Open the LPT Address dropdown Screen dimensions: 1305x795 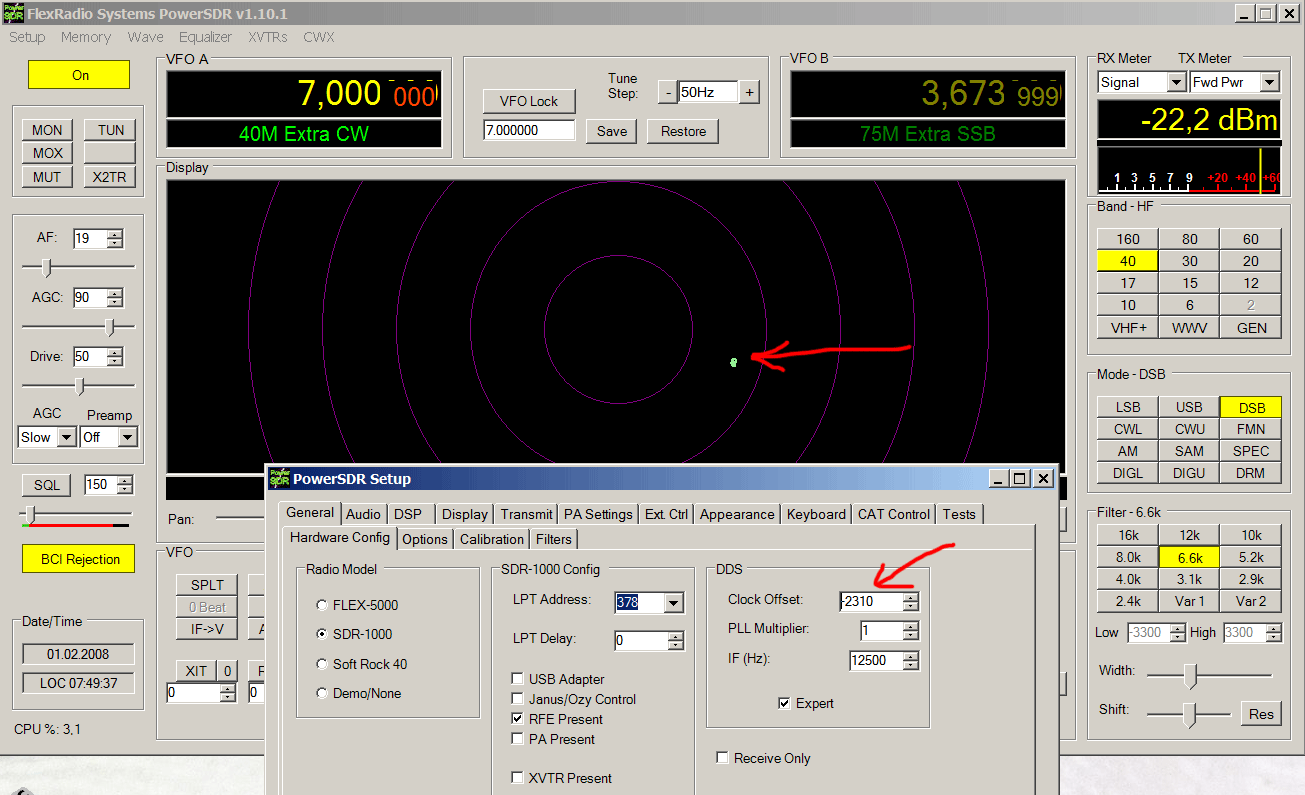click(x=673, y=603)
